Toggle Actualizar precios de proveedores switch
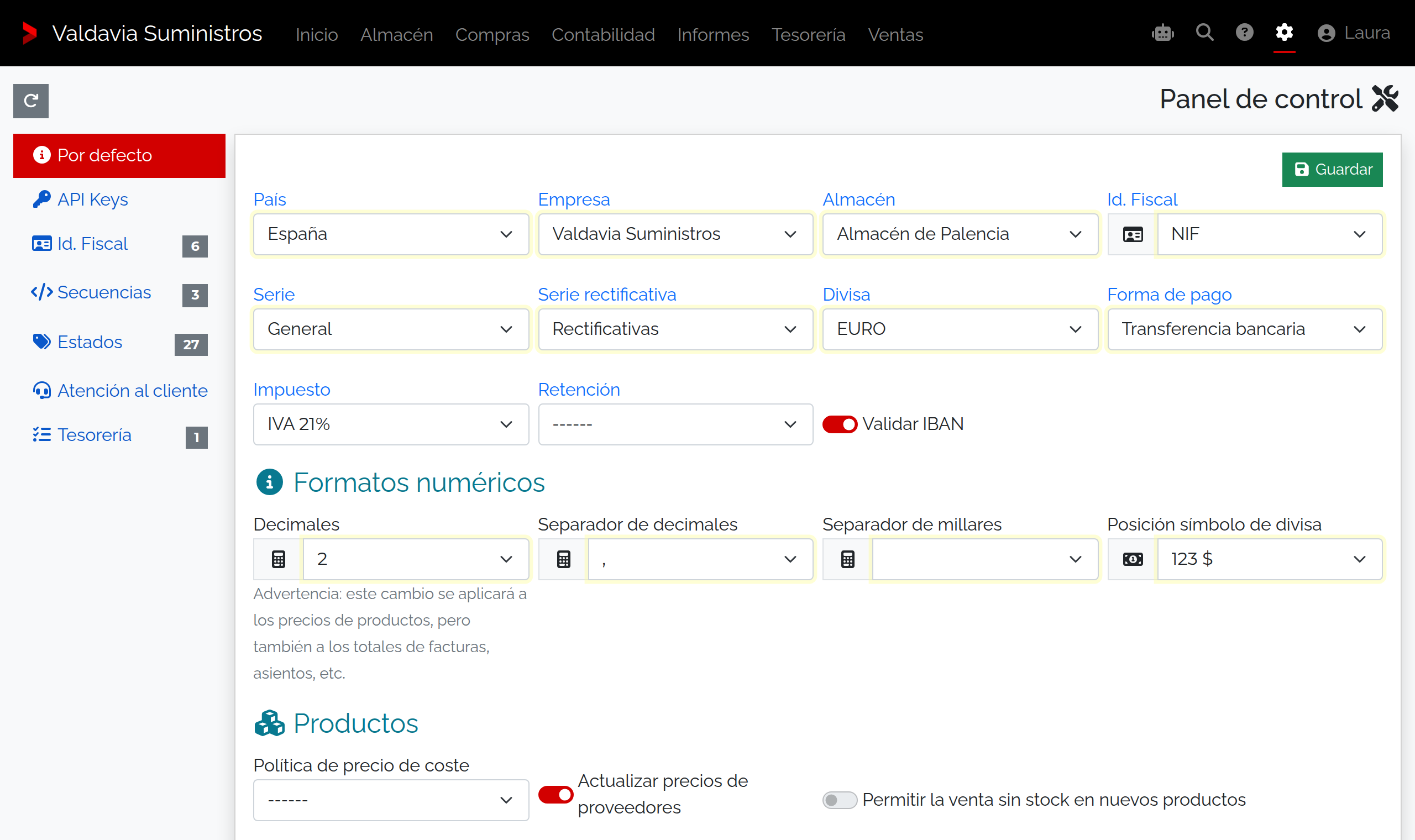The height and width of the screenshot is (840, 1415). pos(555,794)
